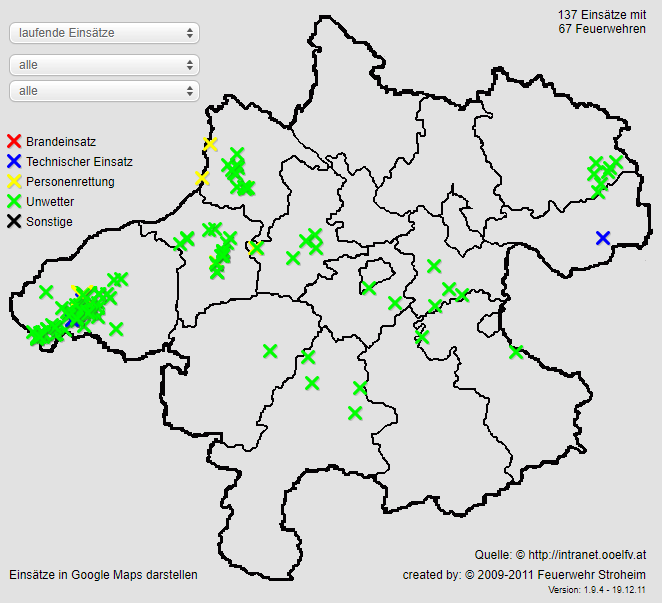The height and width of the screenshot is (603, 662).
Task: Select the upper yellow Personenrettung map marker
Action: pyautogui.click(x=210, y=145)
